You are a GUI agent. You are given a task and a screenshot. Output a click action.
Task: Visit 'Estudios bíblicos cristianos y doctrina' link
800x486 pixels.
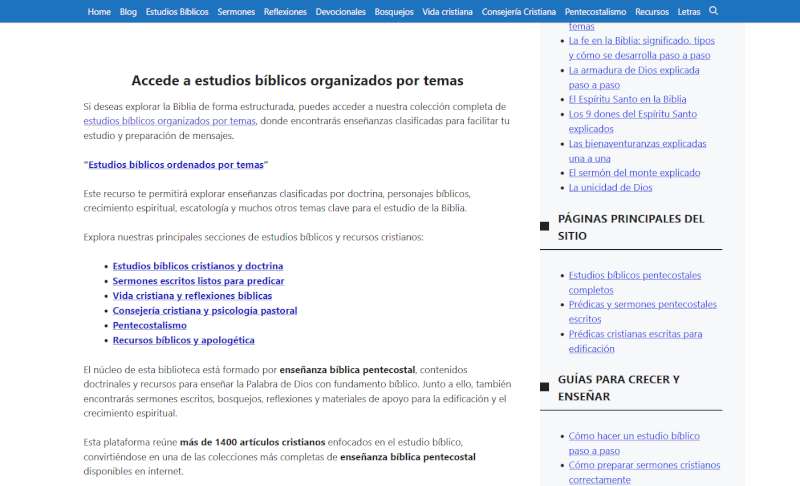pyautogui.click(x=198, y=266)
